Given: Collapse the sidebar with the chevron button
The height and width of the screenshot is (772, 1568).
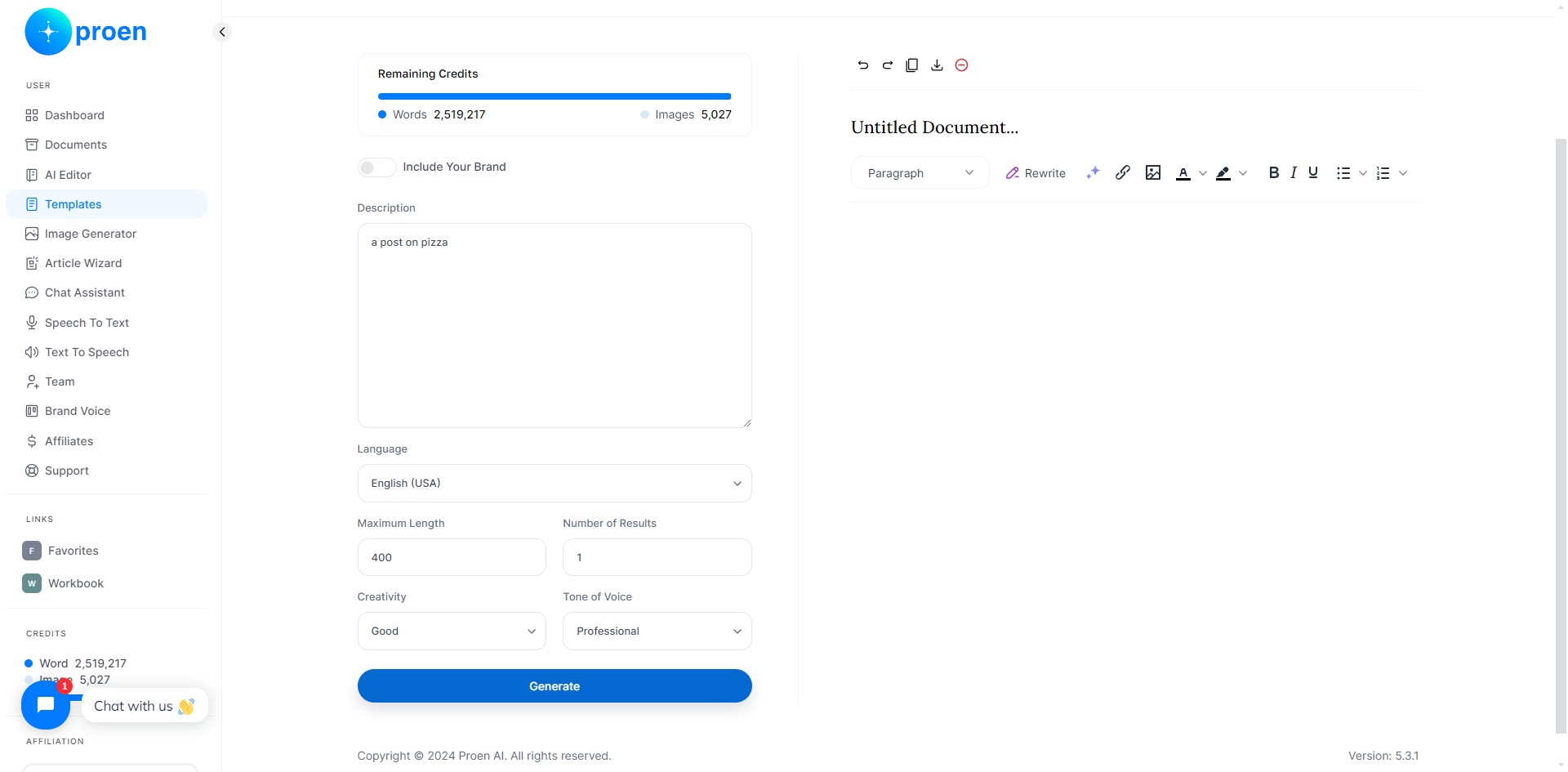Looking at the screenshot, I should click(x=221, y=32).
